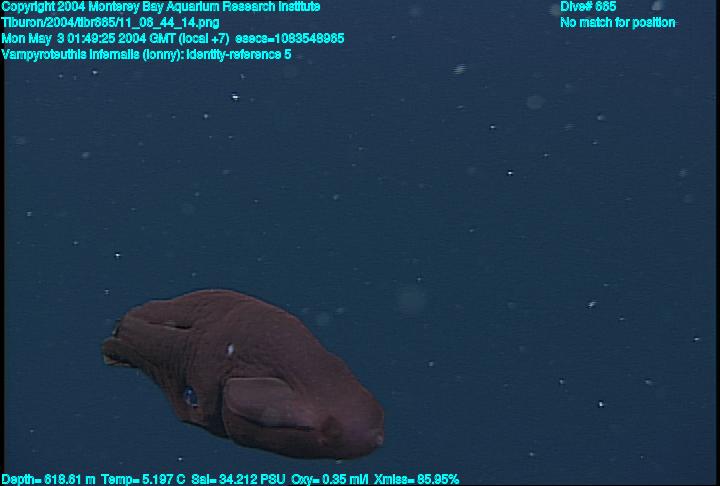Click the Monterey Bay Aquarium copyright line
The height and width of the screenshot is (486, 720).
[x=161, y=7]
